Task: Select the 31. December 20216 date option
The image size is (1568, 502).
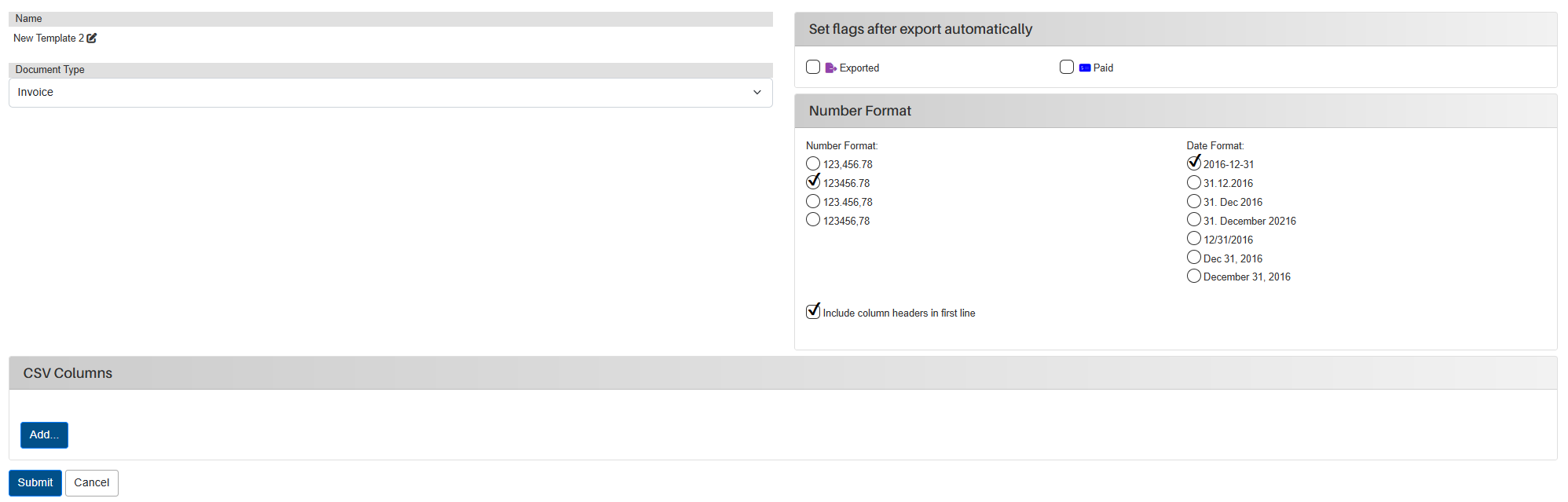Action: (1194, 219)
